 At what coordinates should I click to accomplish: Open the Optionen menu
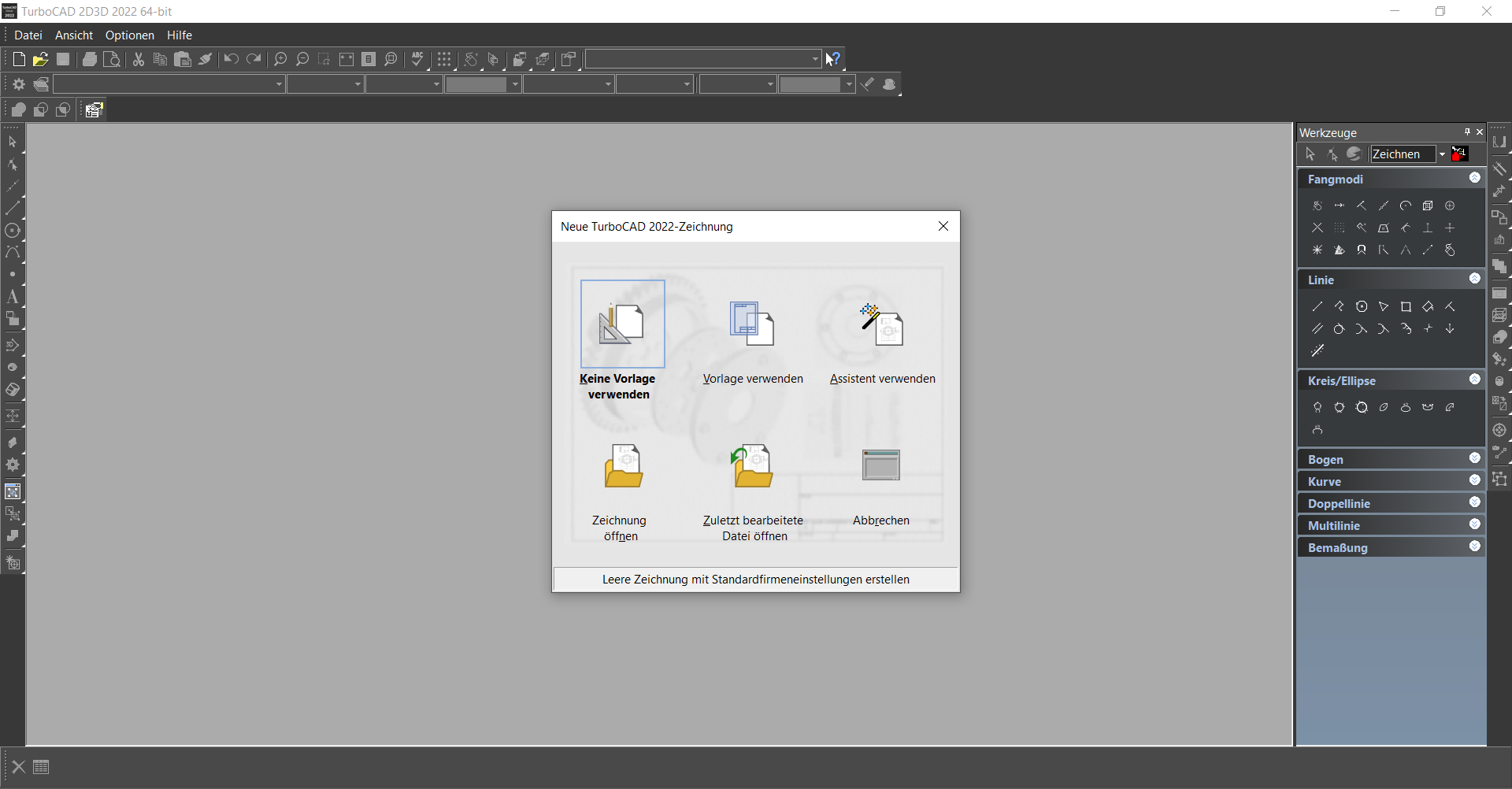130,35
